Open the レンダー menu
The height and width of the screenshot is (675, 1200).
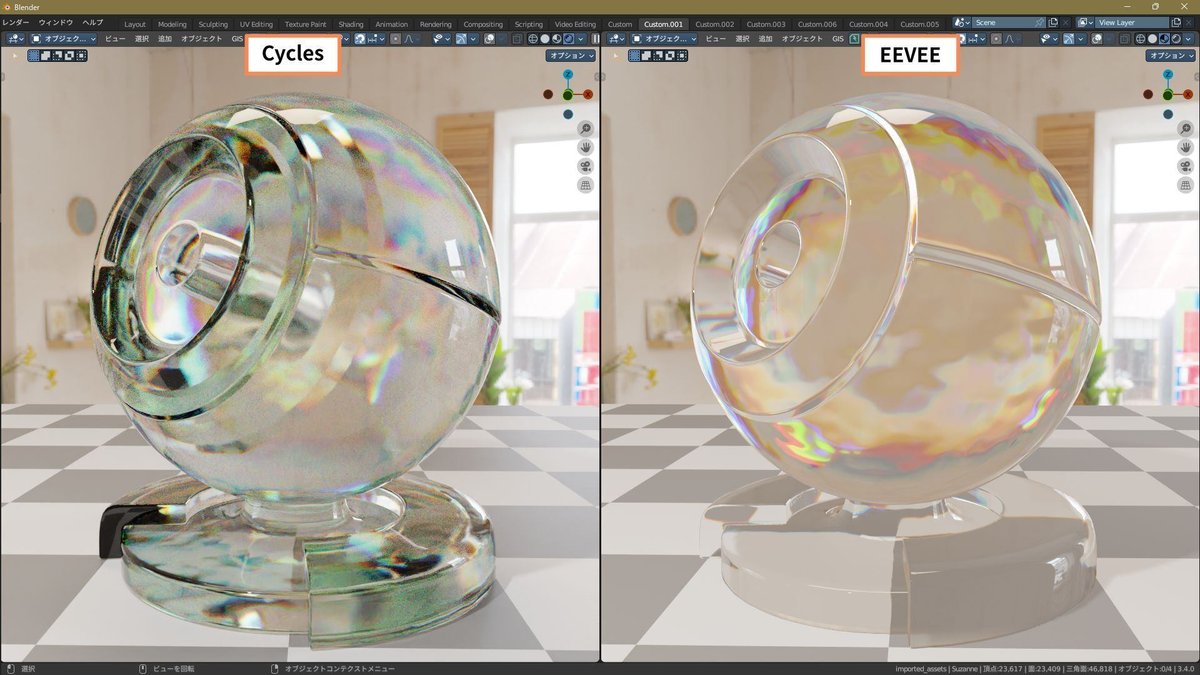click(x=16, y=22)
